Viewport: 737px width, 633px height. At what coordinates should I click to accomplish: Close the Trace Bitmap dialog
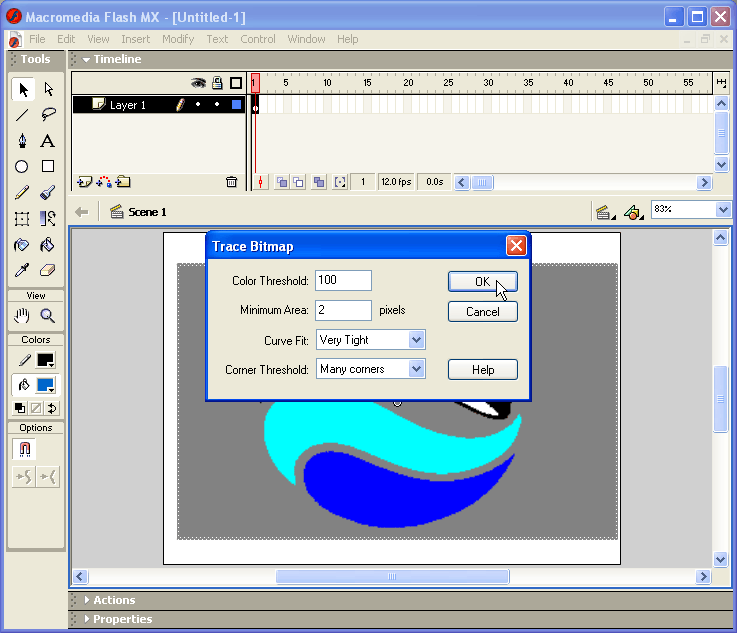pyautogui.click(x=516, y=246)
